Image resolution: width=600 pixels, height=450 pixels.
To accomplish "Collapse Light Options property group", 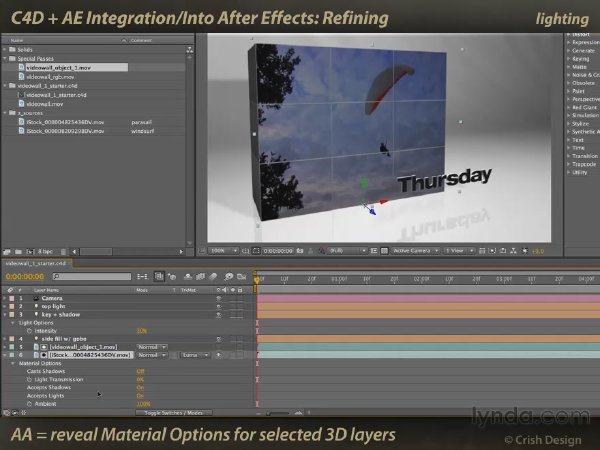I will pos(13,323).
